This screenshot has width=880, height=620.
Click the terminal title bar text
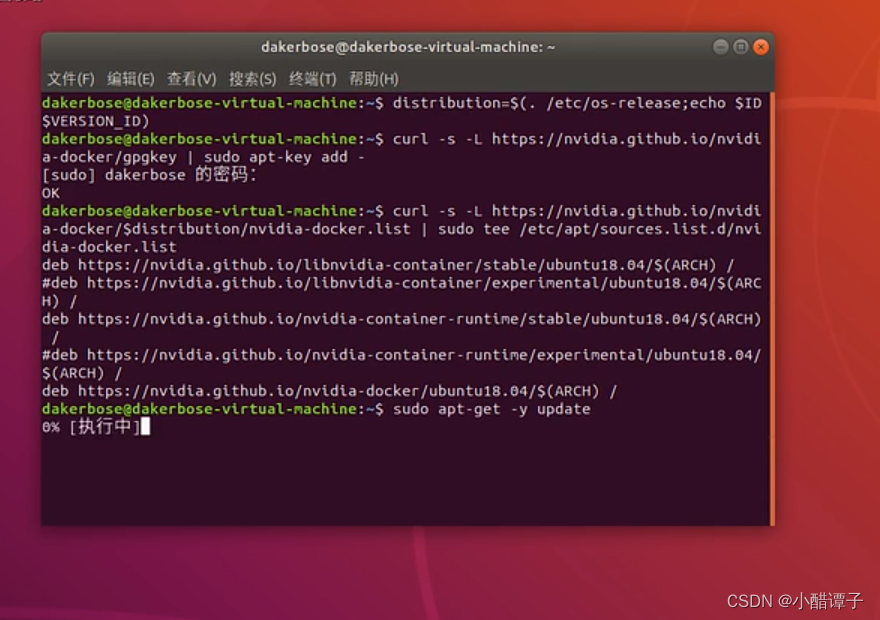click(x=408, y=47)
